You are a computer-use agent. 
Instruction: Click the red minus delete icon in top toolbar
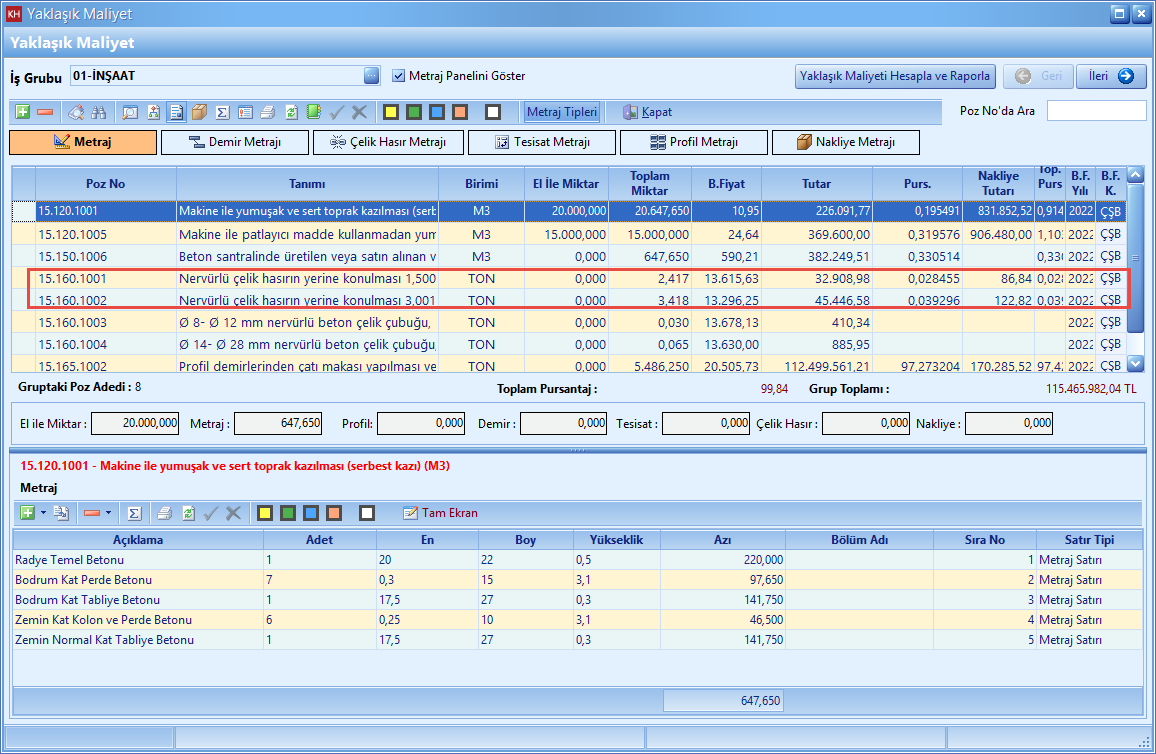click(45, 112)
